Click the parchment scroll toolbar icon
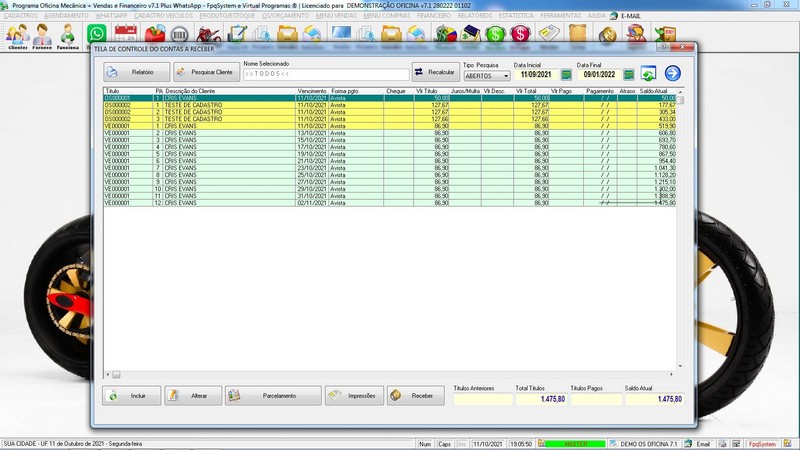Viewport: 800px width, 450px height. click(x=578, y=34)
